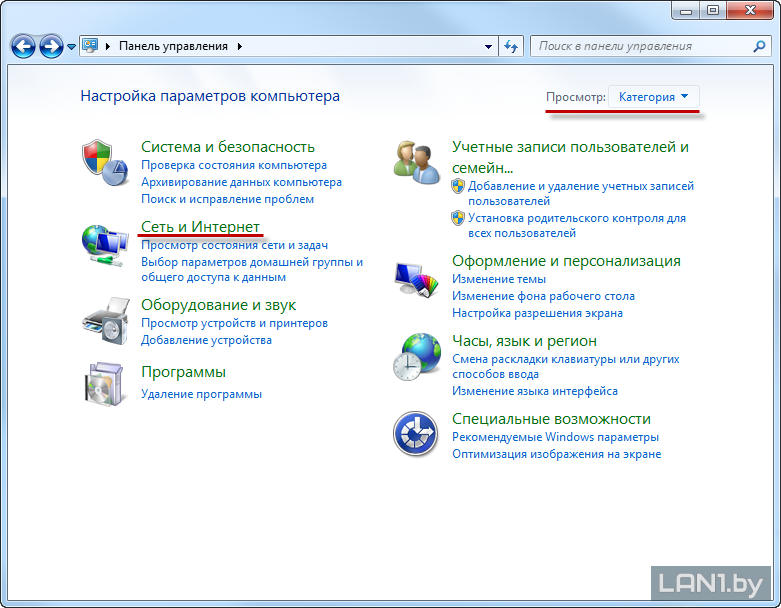
Task: Click the Network and Internet globe icon
Action: click(x=105, y=245)
